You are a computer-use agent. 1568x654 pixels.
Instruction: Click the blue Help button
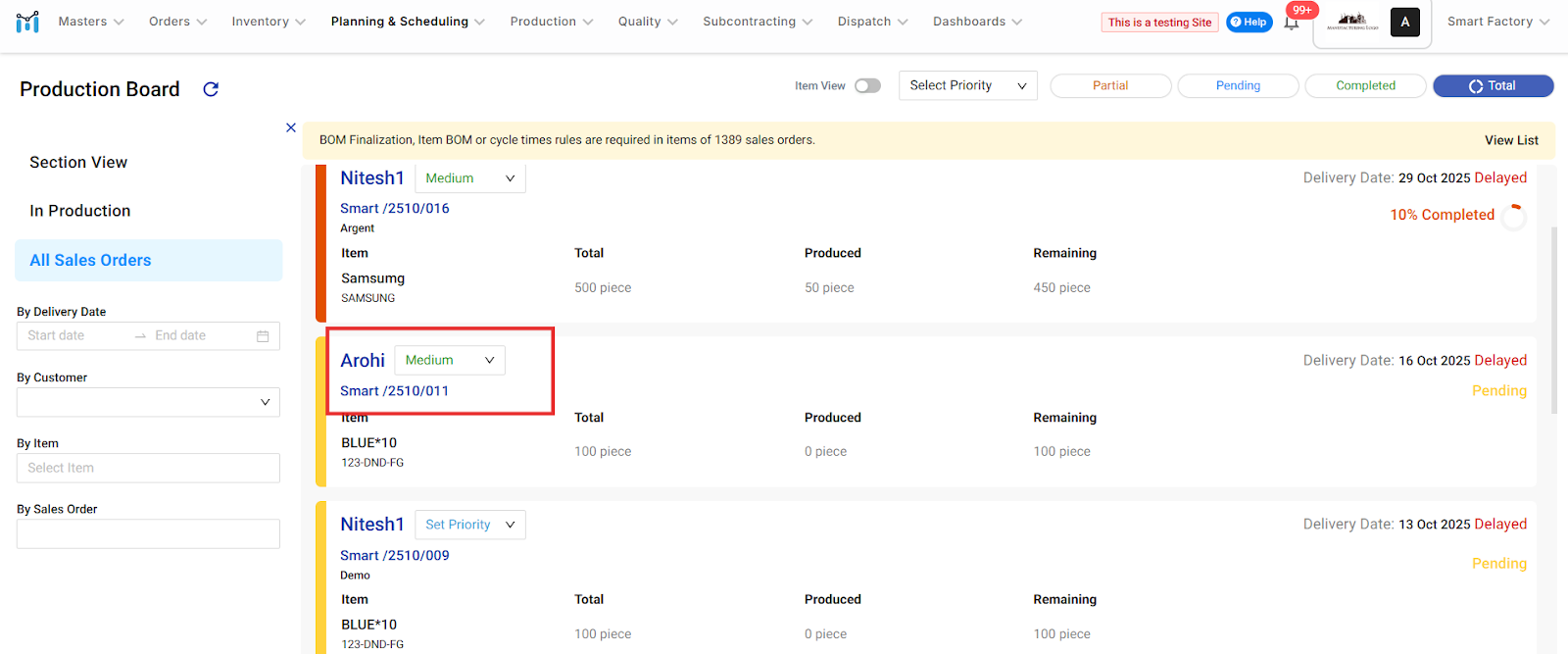coord(1249,22)
